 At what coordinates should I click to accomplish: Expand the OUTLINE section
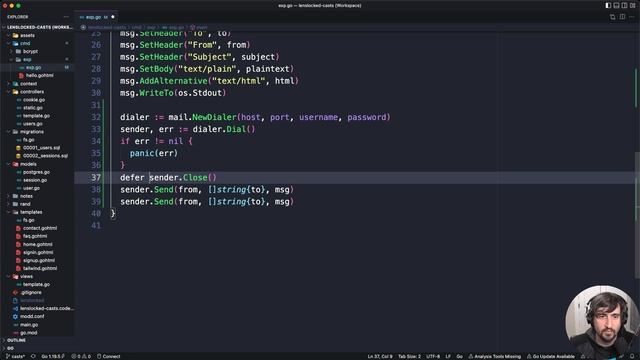[x=16, y=340]
